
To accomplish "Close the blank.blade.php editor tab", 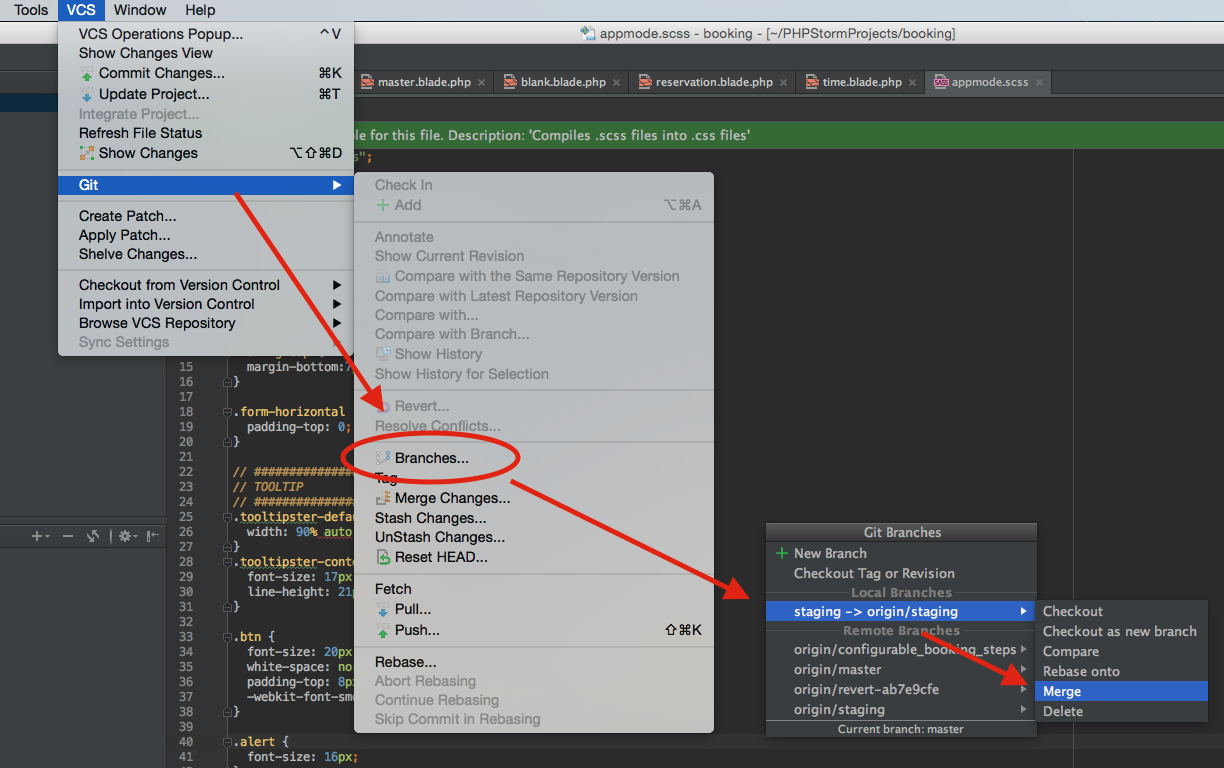I will pyautogui.click(x=617, y=82).
